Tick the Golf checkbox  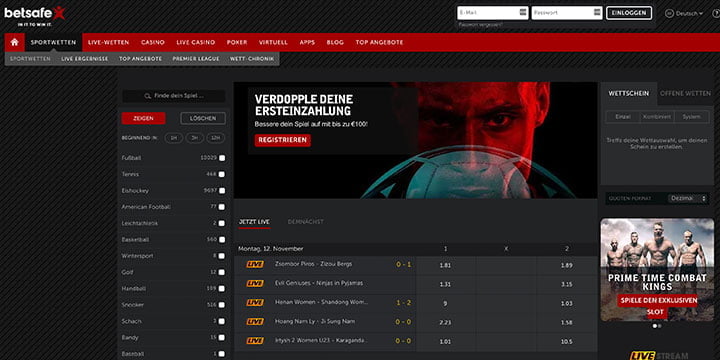(222, 272)
